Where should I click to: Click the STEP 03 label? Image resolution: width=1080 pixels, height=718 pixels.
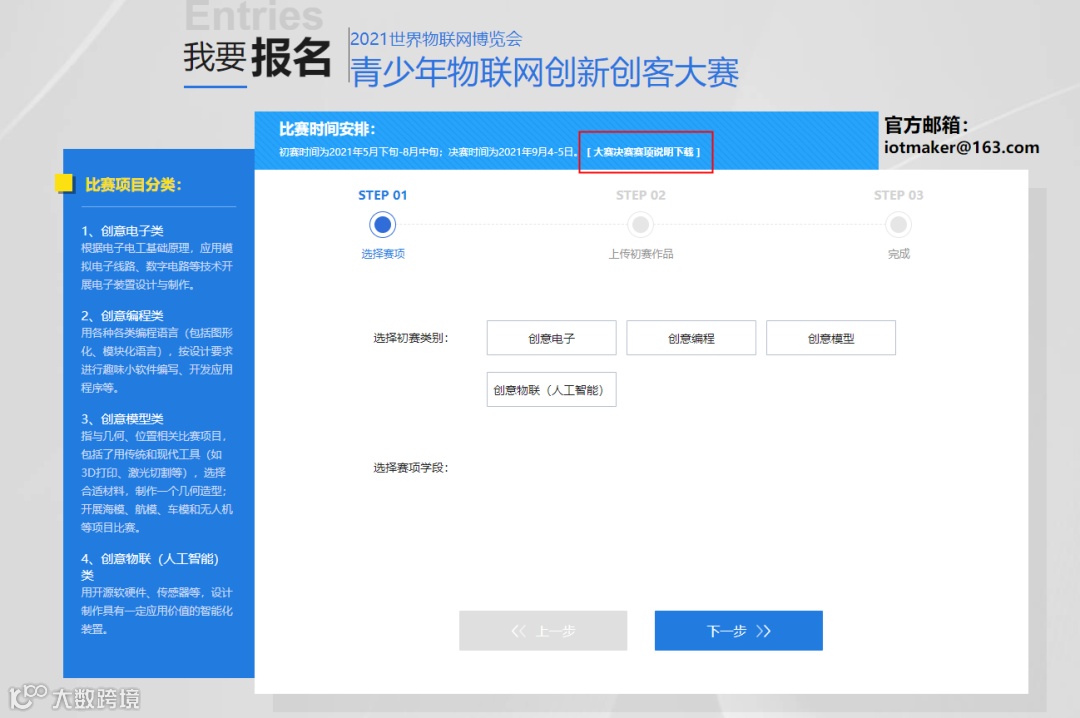(x=898, y=195)
